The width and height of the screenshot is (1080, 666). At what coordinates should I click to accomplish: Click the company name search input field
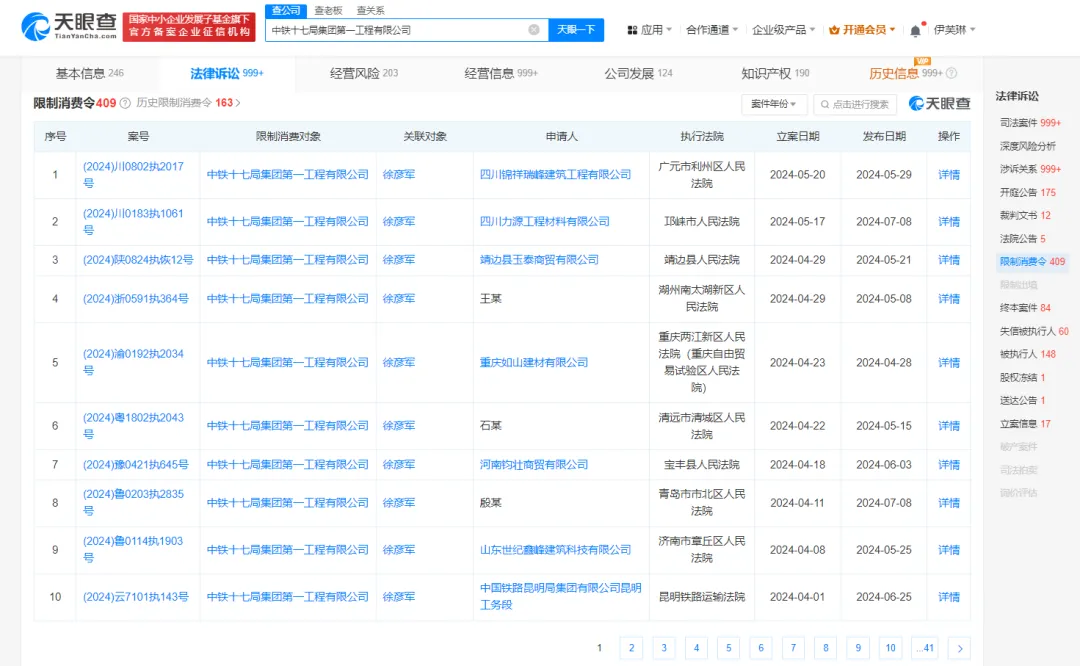[395, 30]
